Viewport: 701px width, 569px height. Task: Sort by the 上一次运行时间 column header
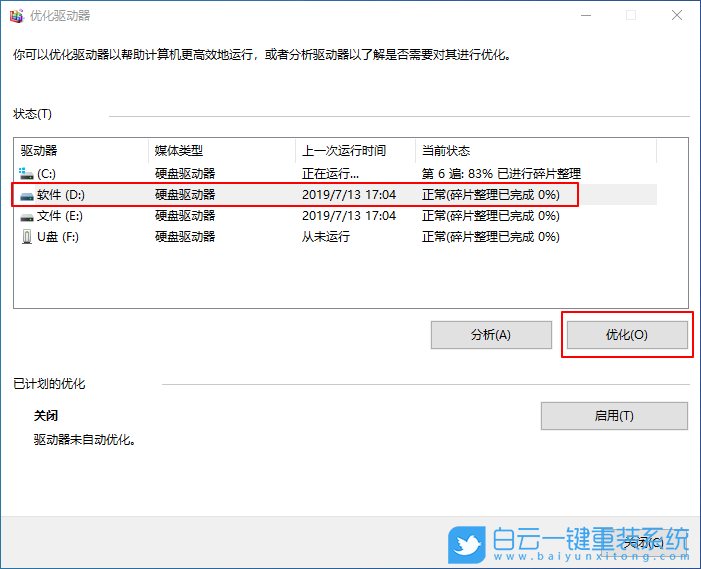355,151
